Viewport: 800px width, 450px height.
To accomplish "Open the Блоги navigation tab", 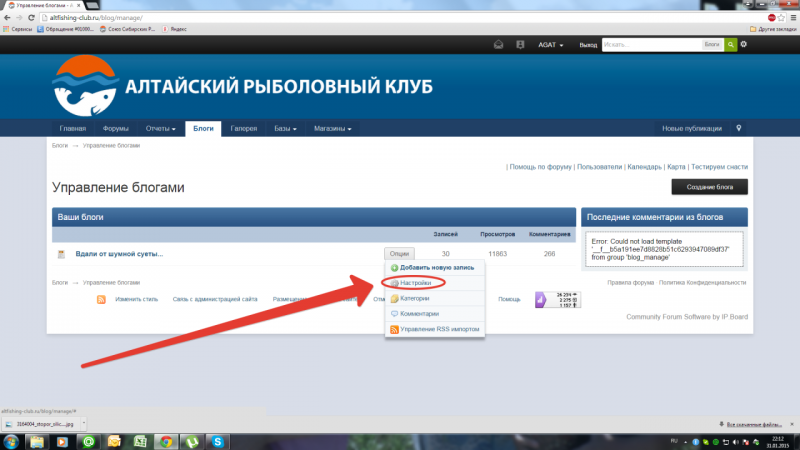I will (x=203, y=129).
